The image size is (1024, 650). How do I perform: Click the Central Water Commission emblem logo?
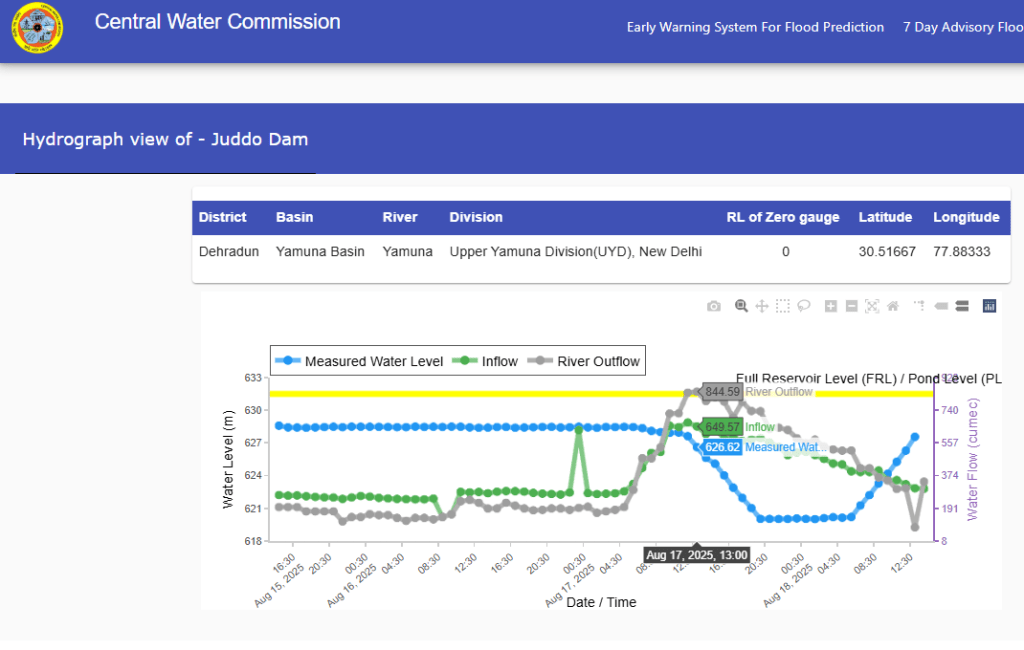tap(36, 29)
